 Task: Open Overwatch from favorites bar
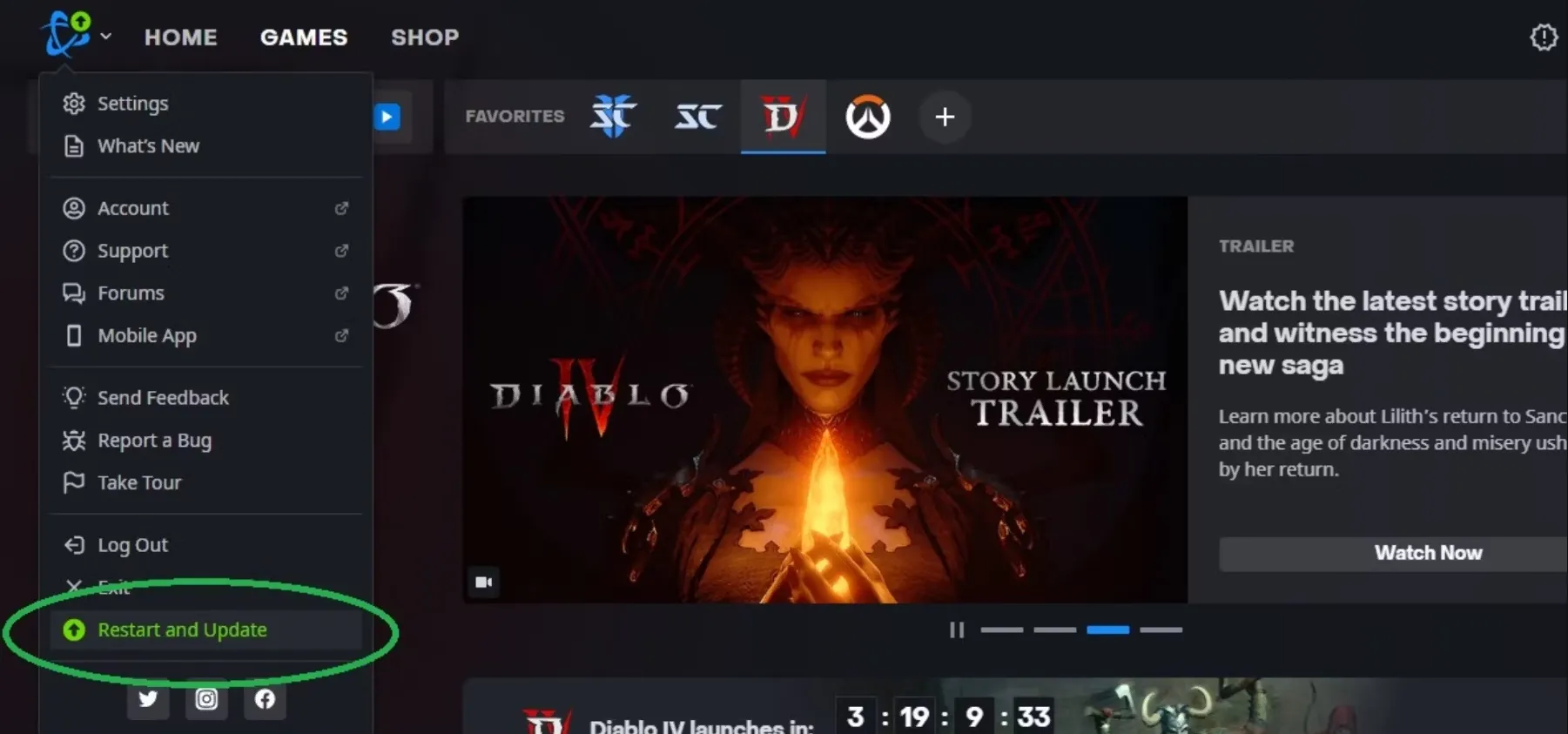point(867,117)
